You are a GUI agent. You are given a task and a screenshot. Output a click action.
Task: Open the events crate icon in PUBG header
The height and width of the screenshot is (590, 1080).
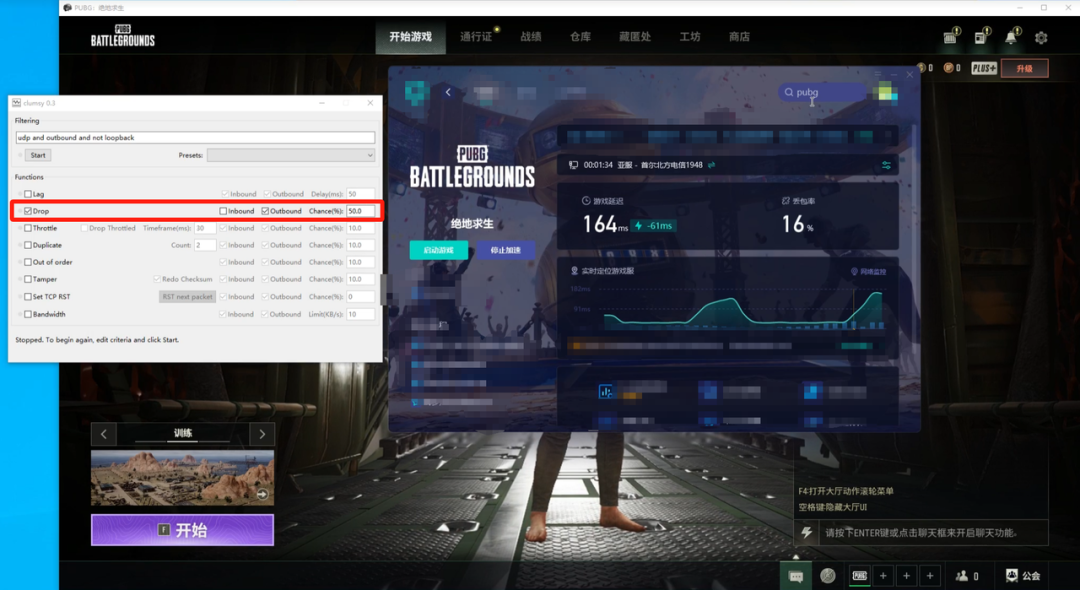coord(950,37)
